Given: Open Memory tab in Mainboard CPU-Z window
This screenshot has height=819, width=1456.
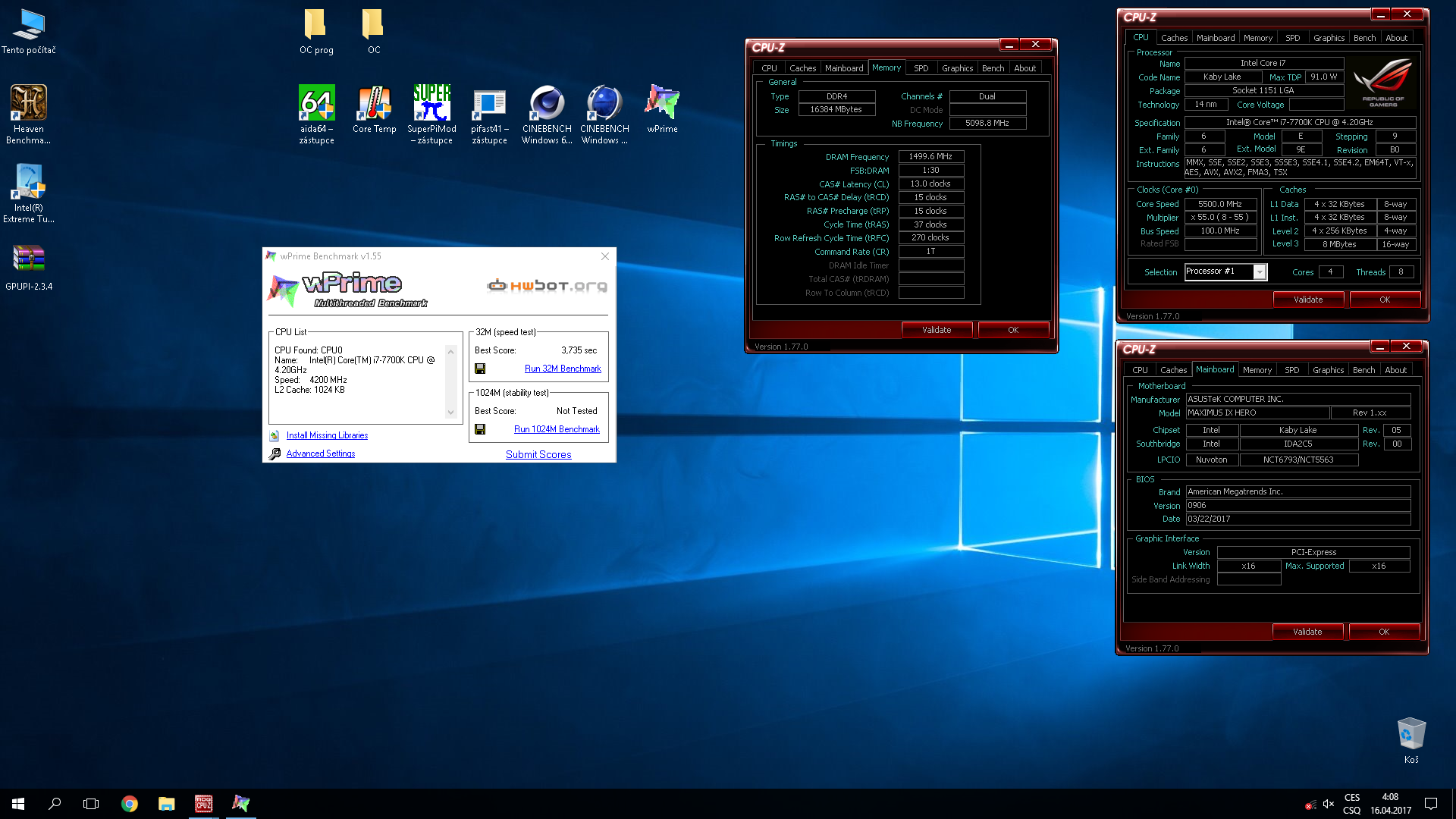Looking at the screenshot, I should click(x=1257, y=370).
